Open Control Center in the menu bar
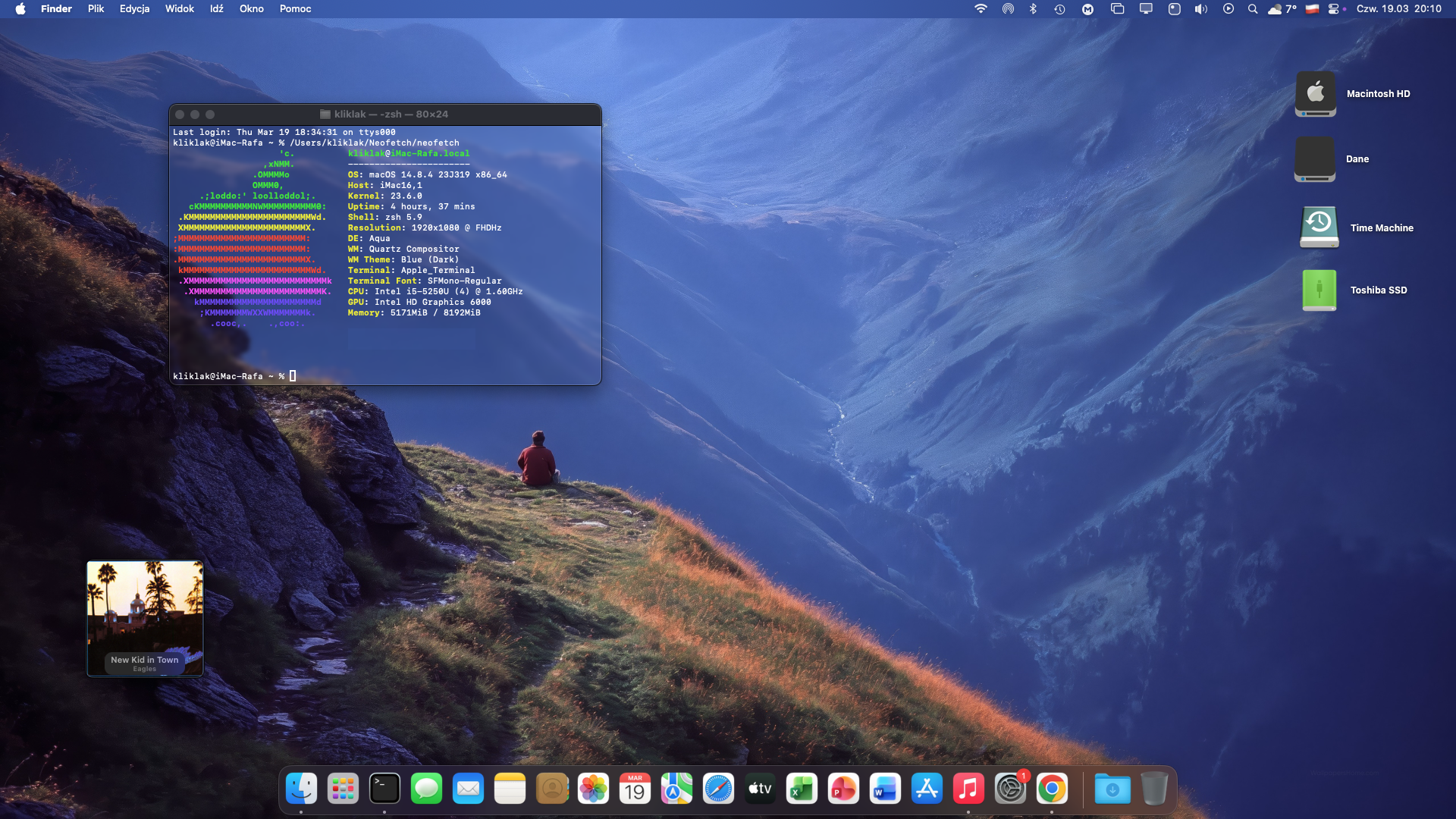The width and height of the screenshot is (1456, 819). click(1334, 9)
